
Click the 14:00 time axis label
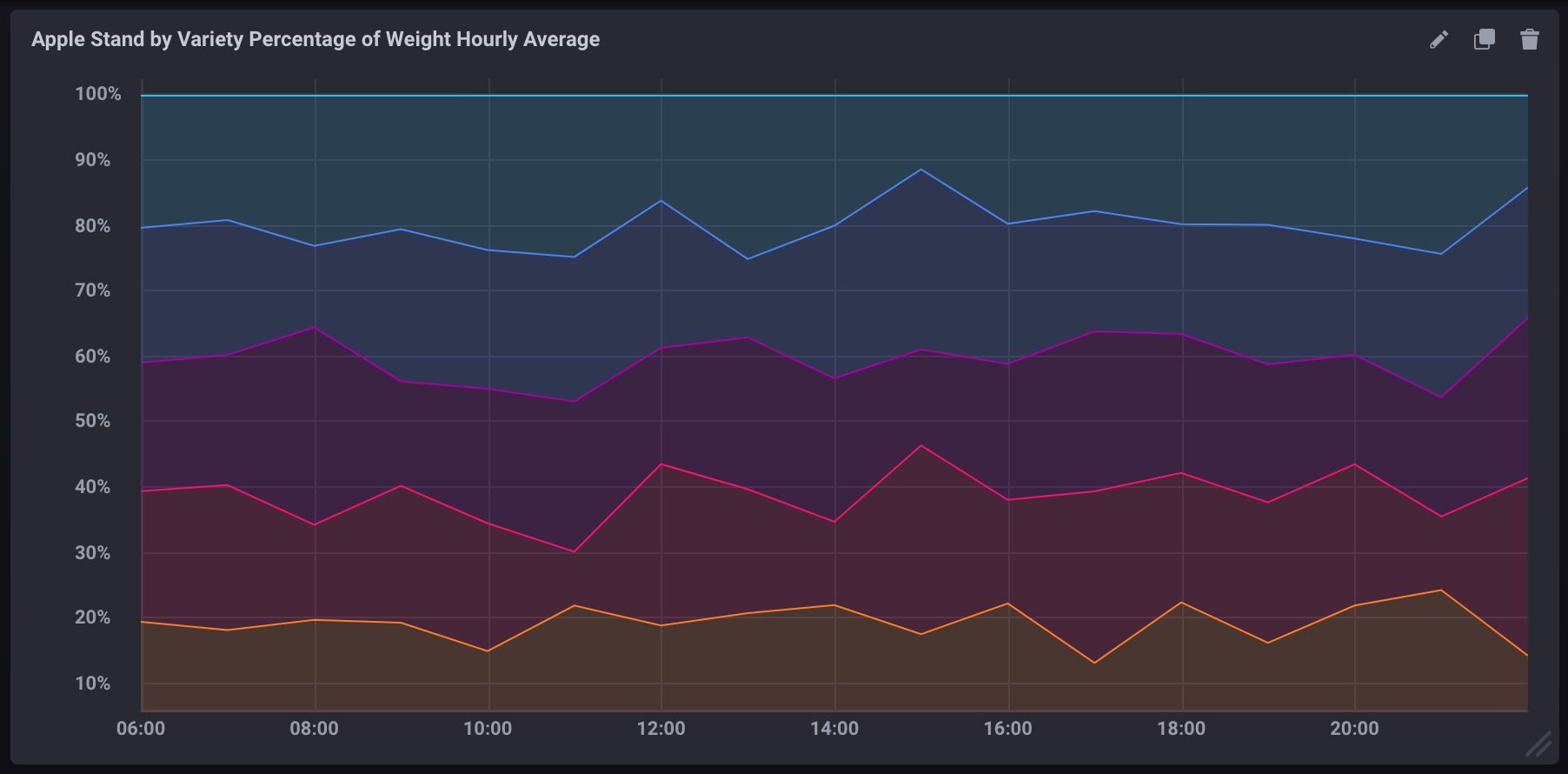pyautogui.click(x=834, y=729)
